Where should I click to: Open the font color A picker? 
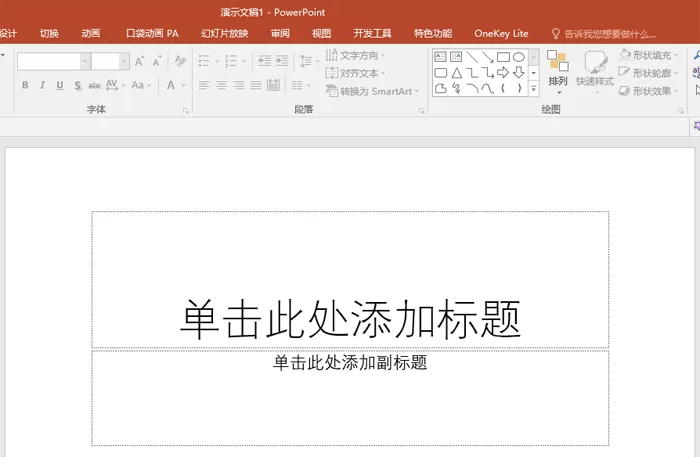[x=171, y=85]
